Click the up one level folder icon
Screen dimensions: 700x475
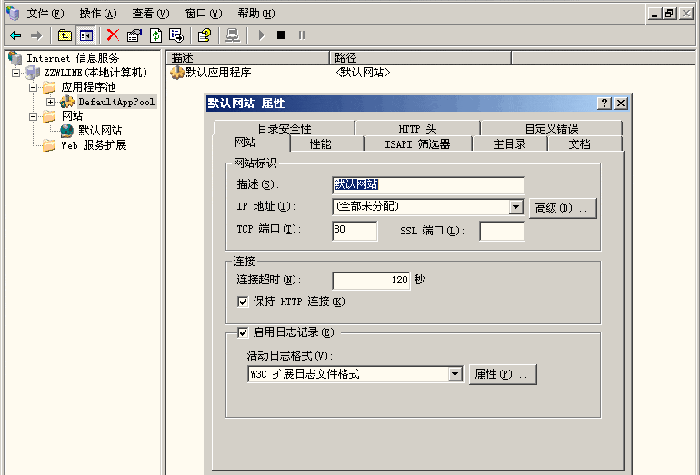(x=65, y=35)
